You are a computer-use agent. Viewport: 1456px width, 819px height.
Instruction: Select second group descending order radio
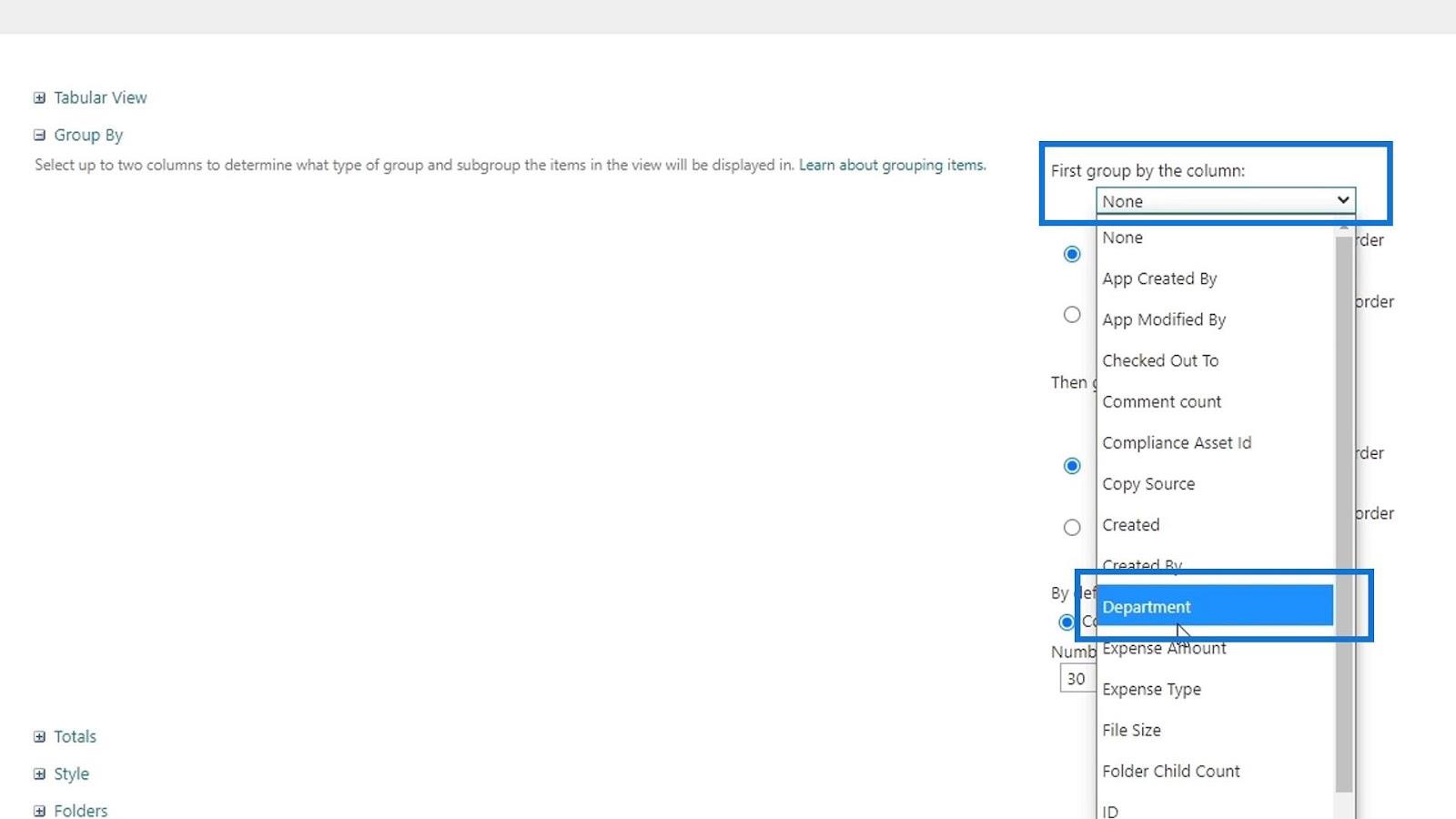point(1072,528)
